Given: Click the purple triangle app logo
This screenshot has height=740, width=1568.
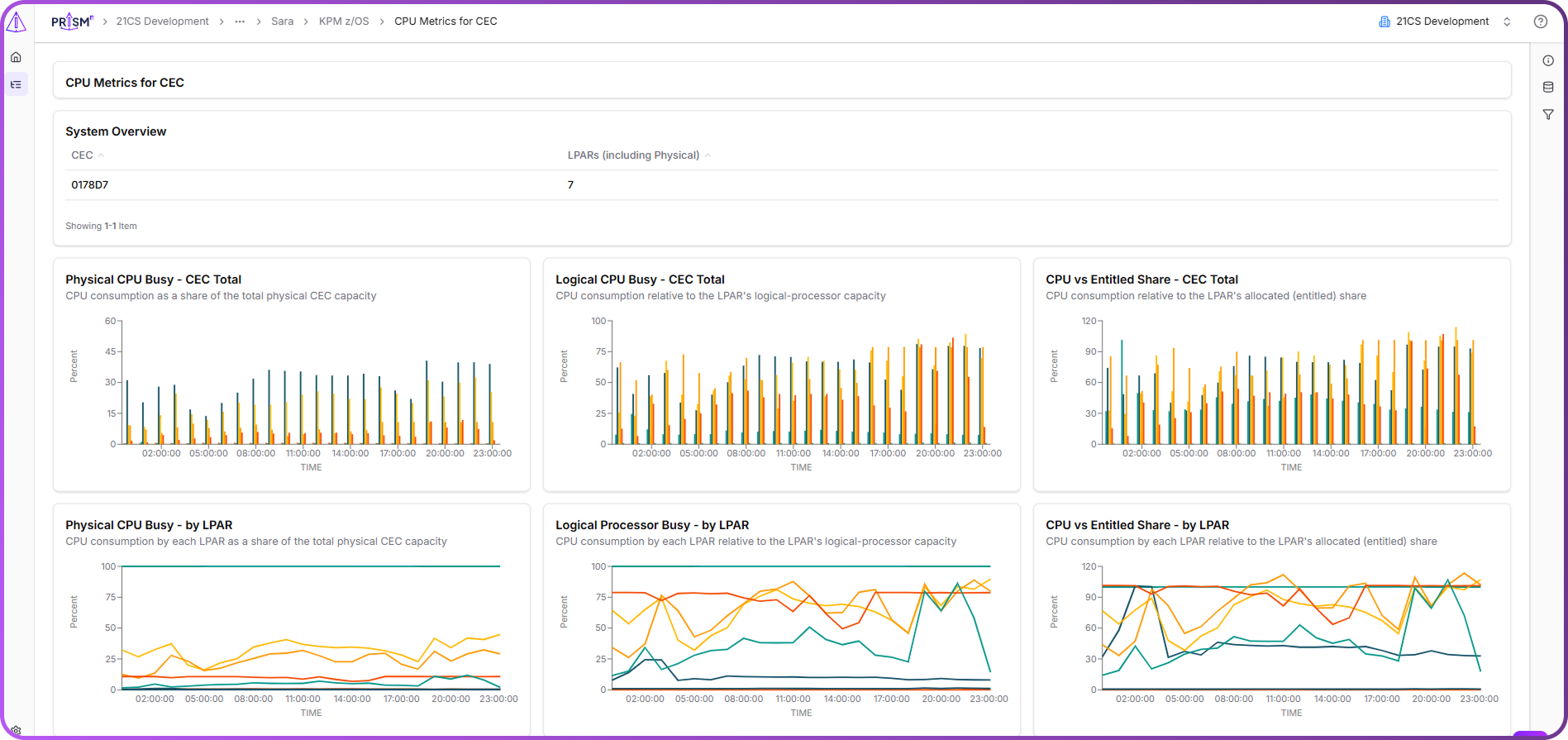Looking at the screenshot, I should 16,22.
